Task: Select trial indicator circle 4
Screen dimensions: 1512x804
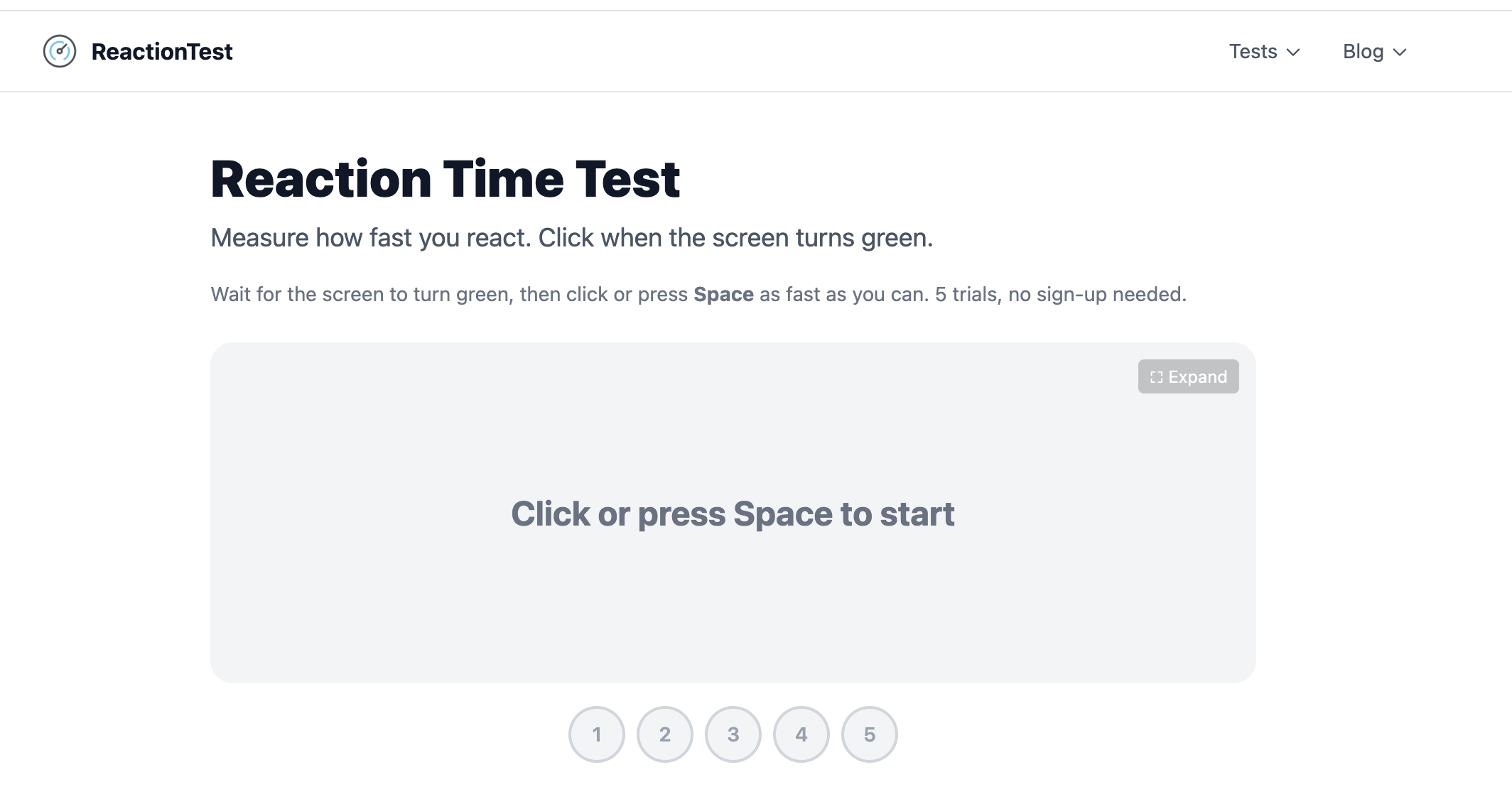Action: tap(801, 734)
